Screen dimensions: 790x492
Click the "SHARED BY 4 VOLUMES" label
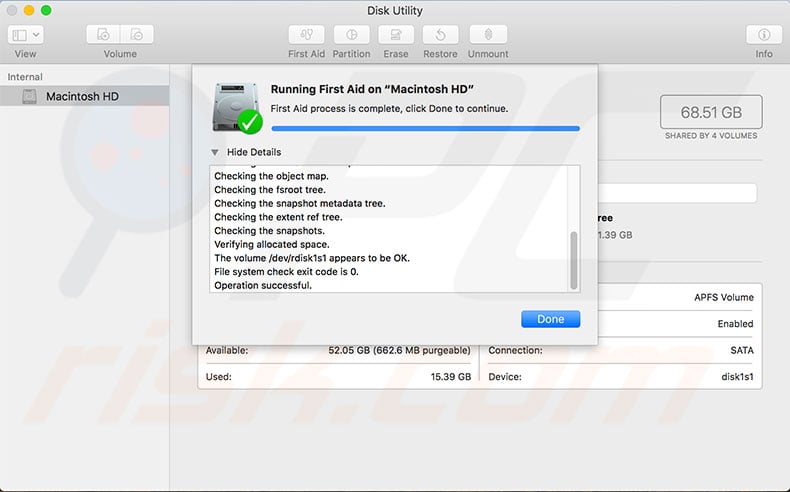tap(711, 136)
